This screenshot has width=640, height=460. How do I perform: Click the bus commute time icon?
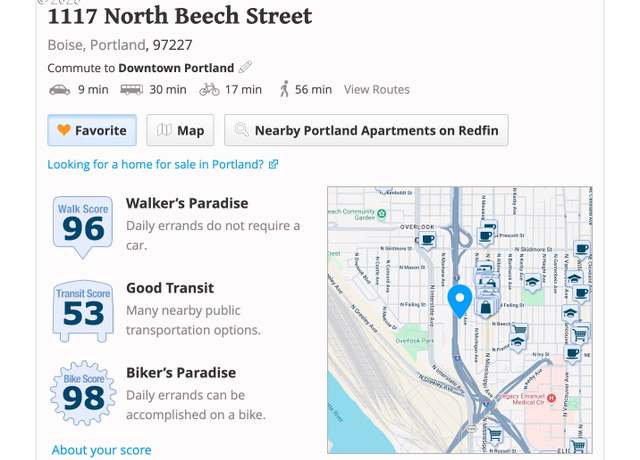click(131, 90)
